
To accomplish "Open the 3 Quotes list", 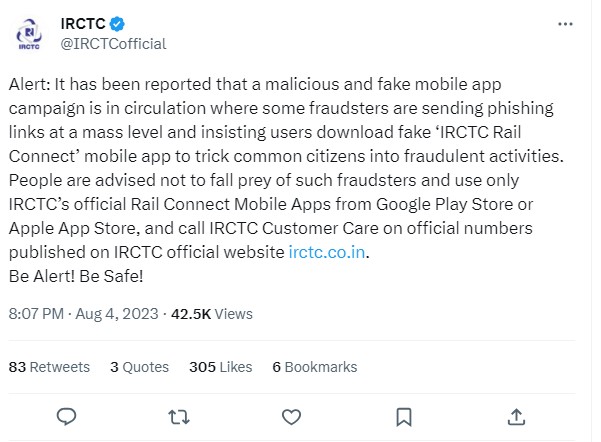I will (x=139, y=367).
